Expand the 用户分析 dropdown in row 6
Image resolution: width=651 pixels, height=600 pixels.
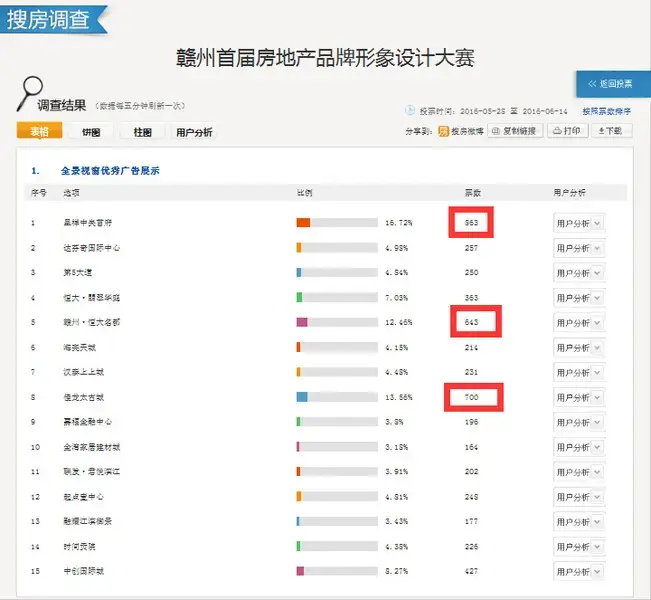(x=579, y=348)
